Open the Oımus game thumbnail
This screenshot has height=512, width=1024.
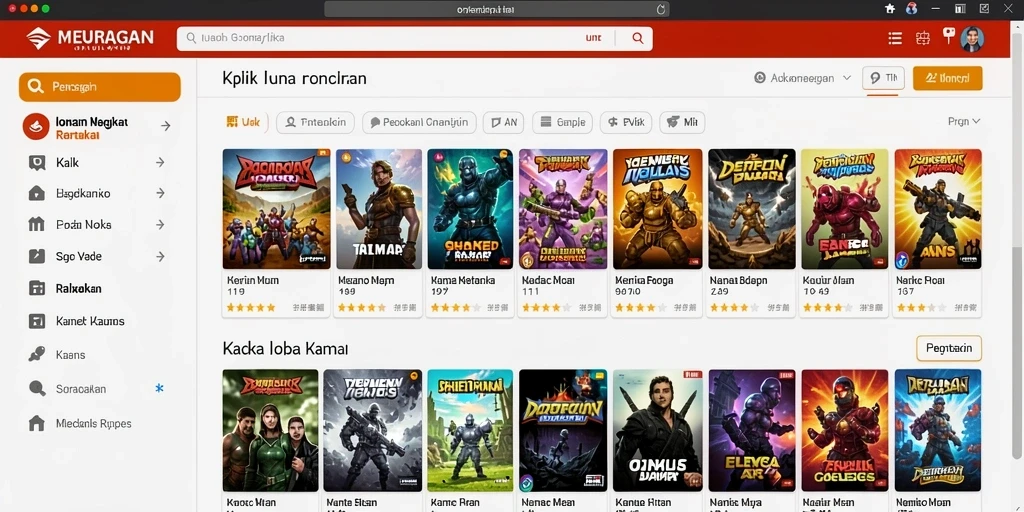click(658, 430)
